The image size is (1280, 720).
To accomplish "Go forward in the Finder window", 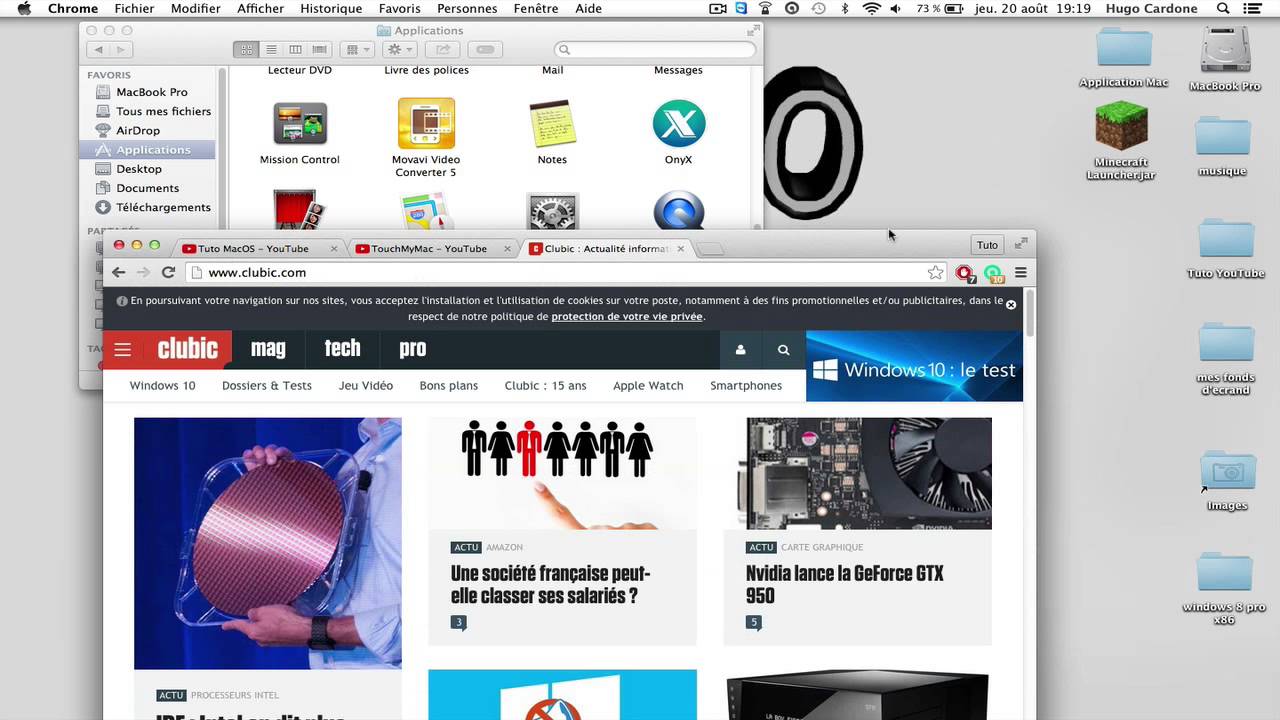I will click(x=123, y=49).
